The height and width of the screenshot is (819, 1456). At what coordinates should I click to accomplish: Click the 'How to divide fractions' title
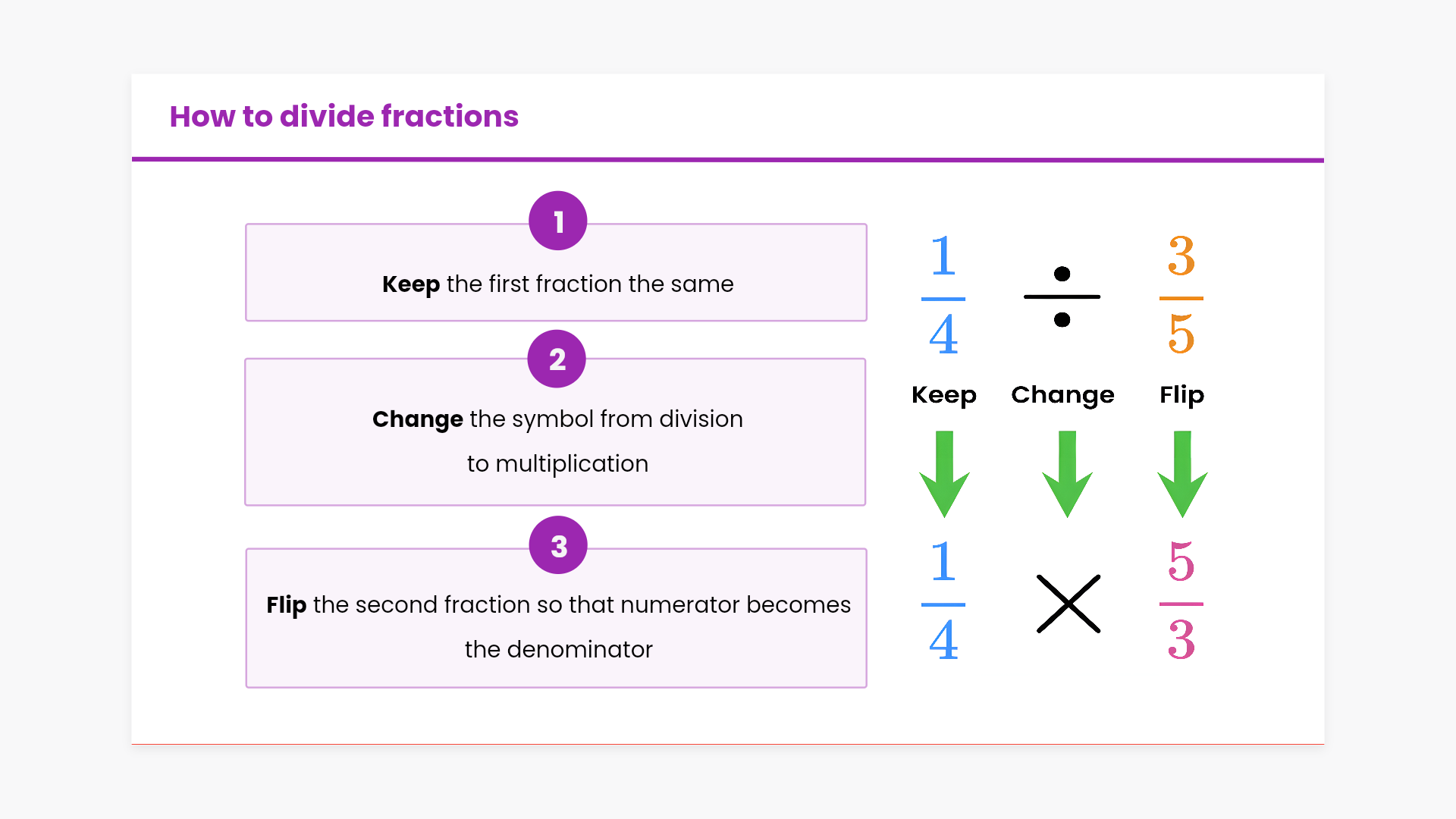click(344, 116)
